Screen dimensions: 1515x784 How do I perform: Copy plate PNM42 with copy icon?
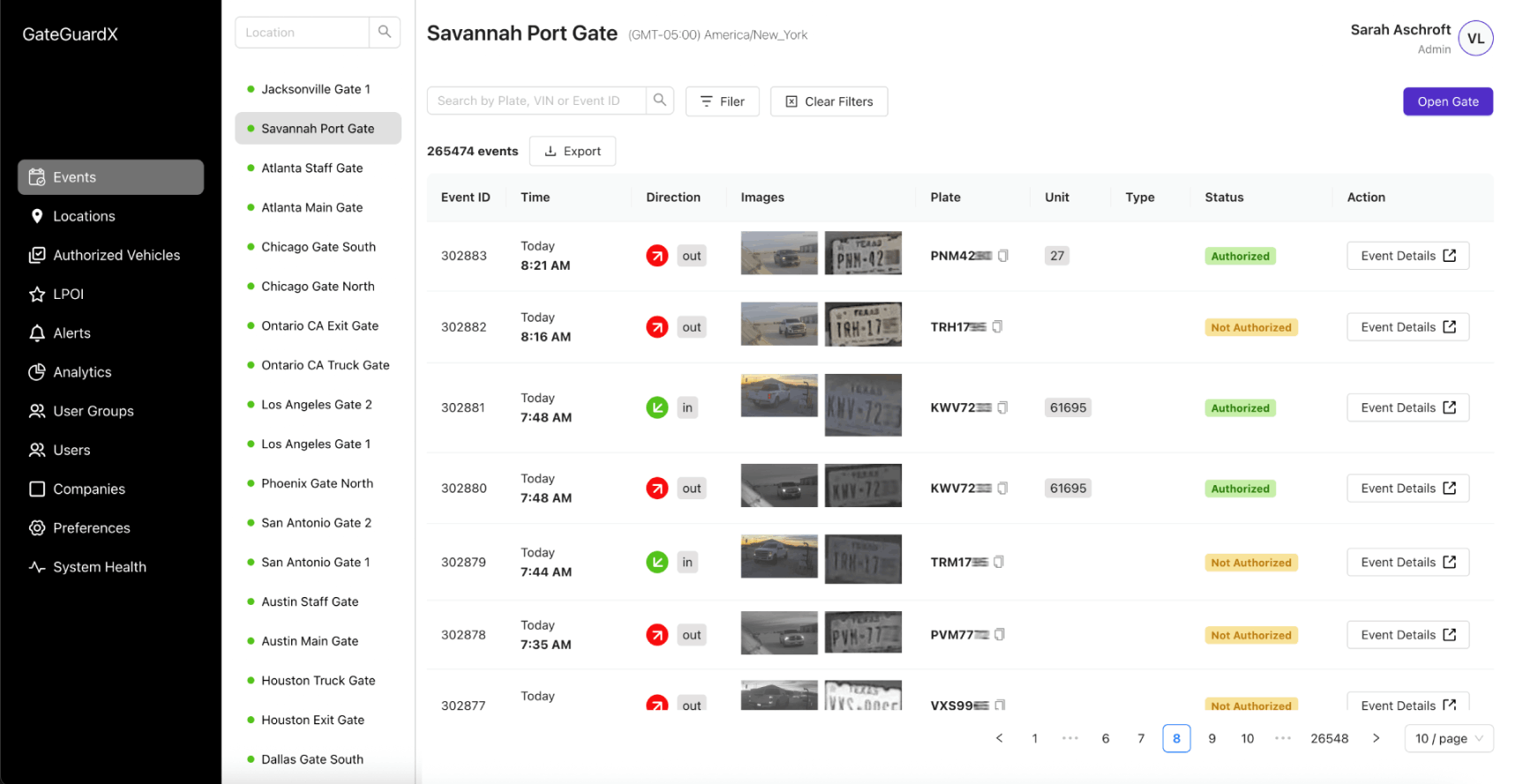(1003, 256)
